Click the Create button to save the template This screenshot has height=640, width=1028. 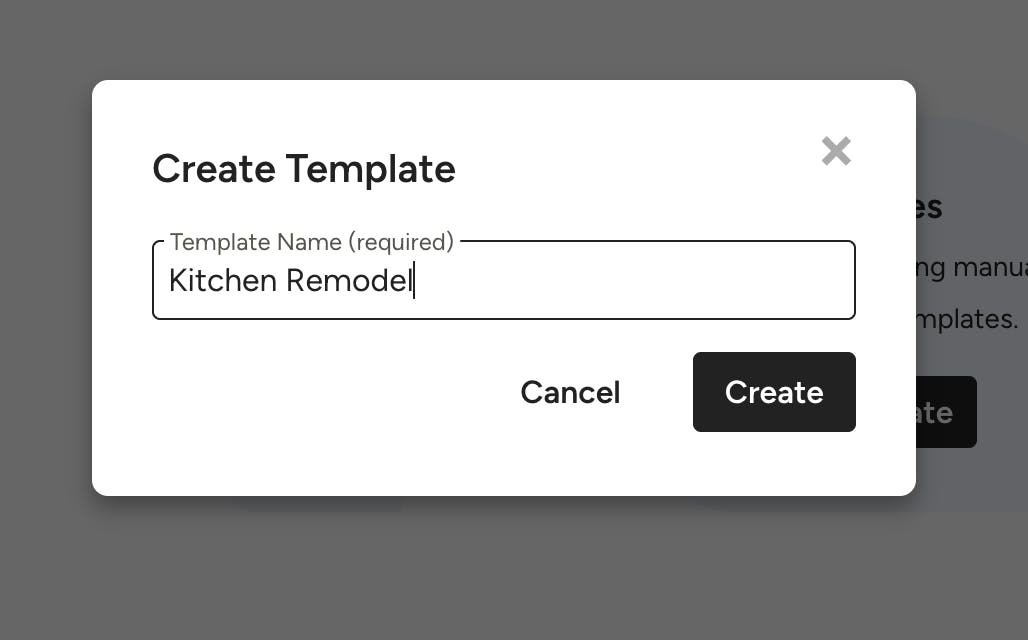(774, 392)
